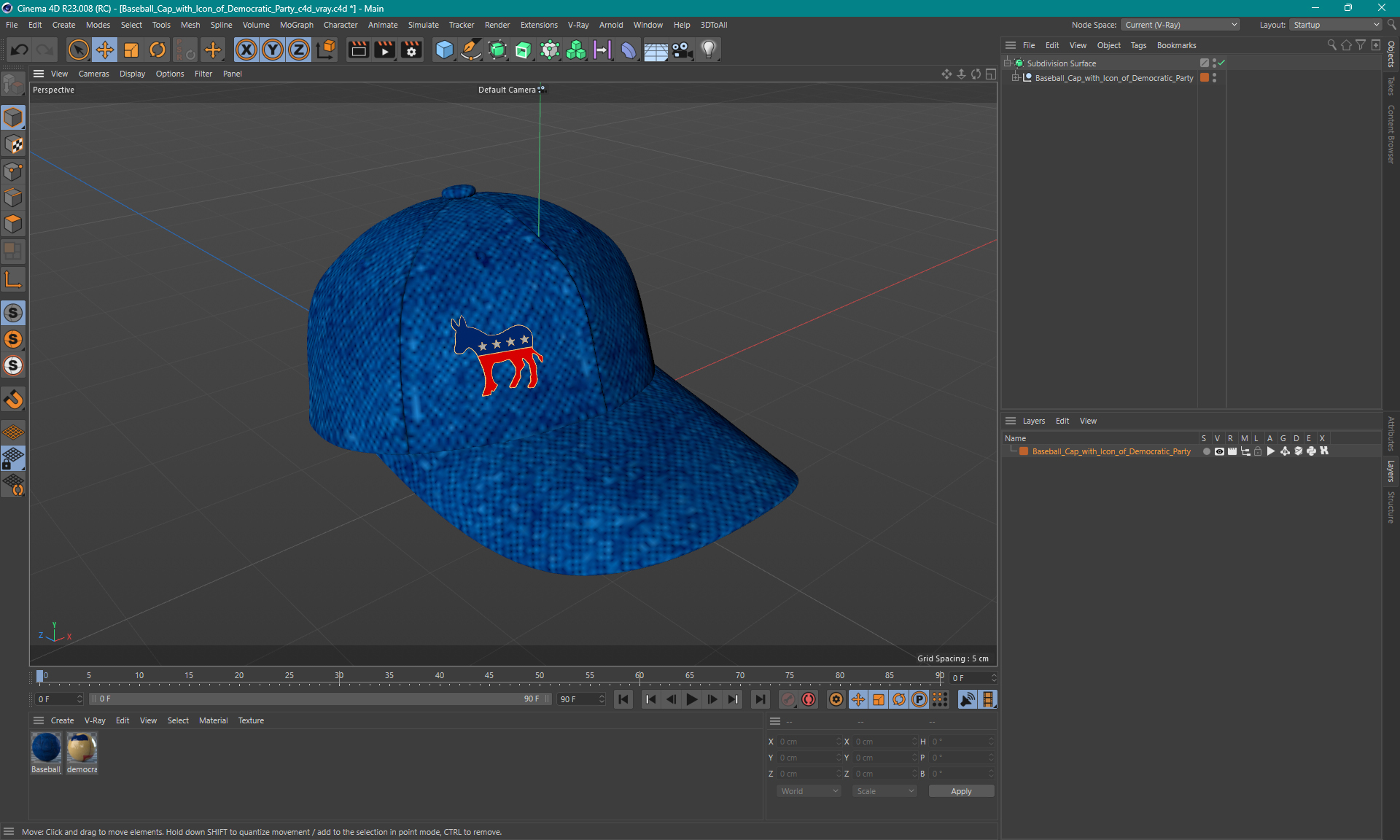
Task: Add a Camera object from toolbar
Action: pos(682,50)
